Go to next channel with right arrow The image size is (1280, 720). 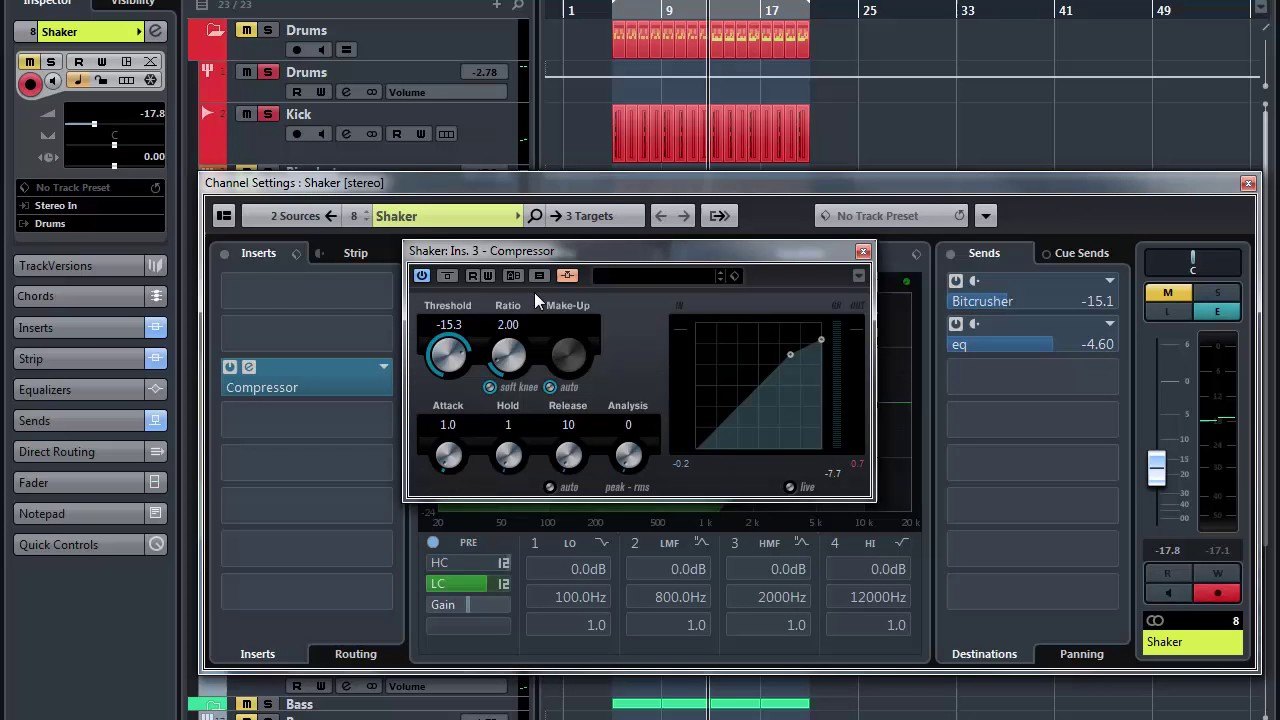[x=684, y=216]
